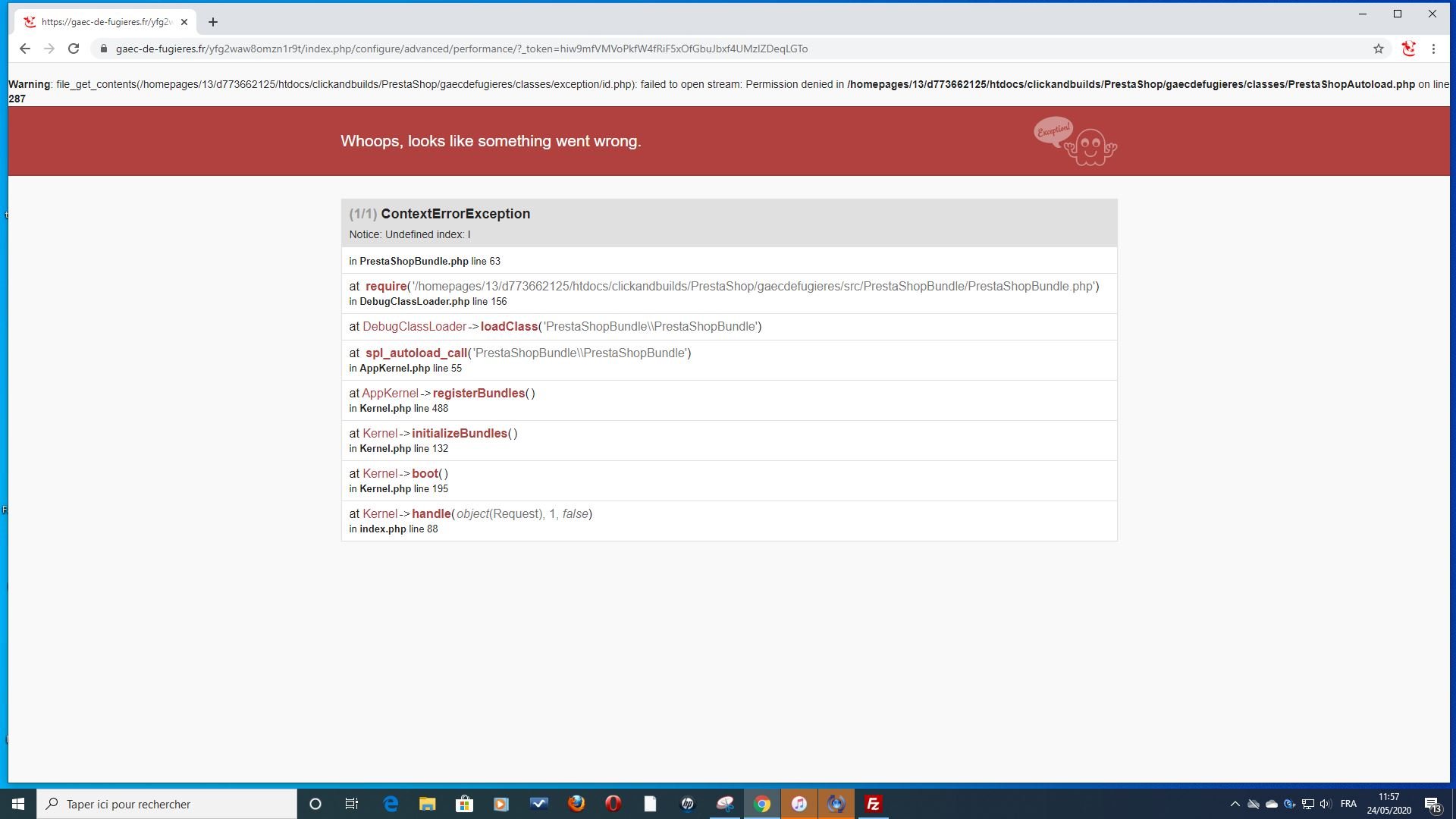Show hidden system tray icons
The width and height of the screenshot is (1456, 819).
(1235, 804)
